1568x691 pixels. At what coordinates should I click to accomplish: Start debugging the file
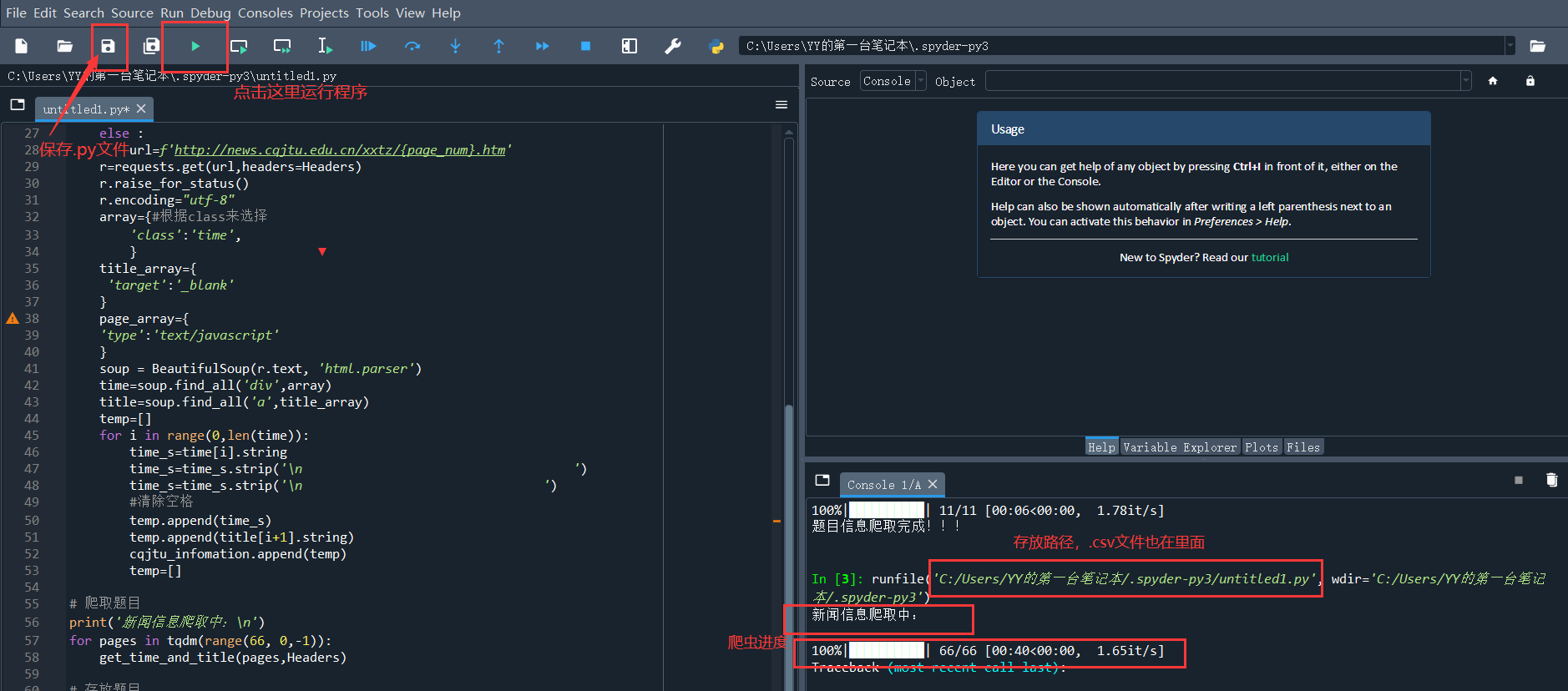[x=368, y=46]
